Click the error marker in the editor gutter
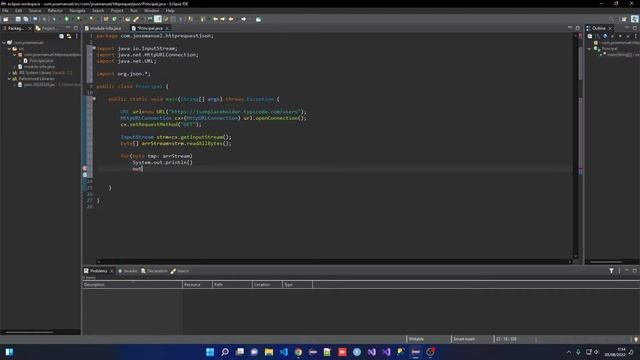This screenshot has height=360, width=640. (85, 169)
